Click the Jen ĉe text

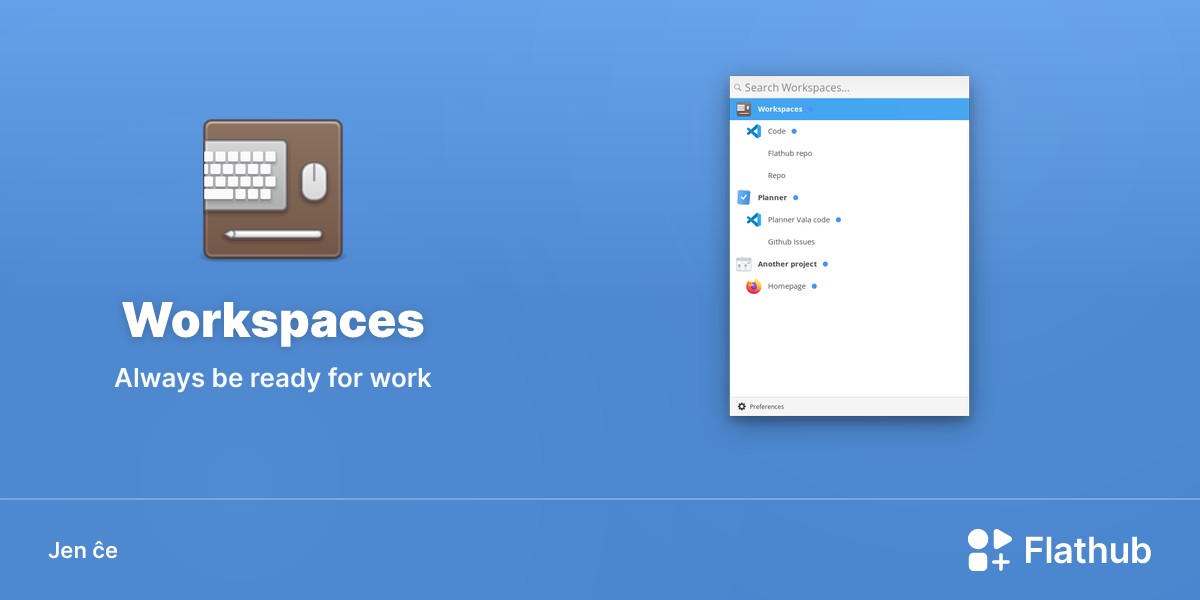tap(83, 550)
